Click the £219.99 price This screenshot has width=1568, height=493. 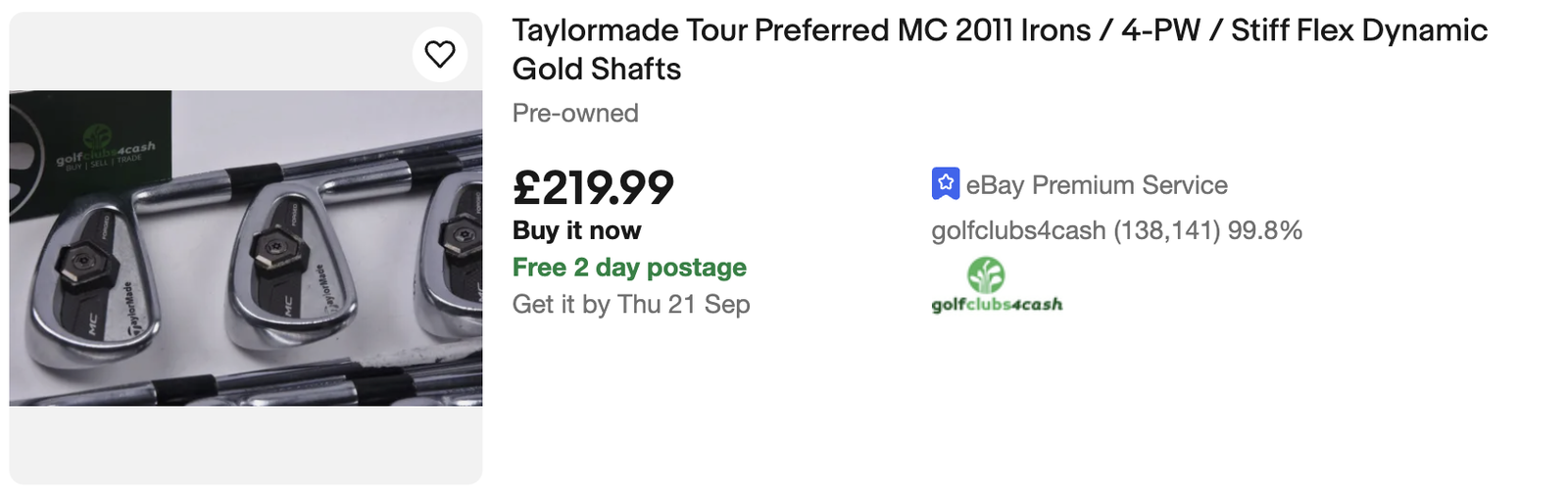click(593, 187)
